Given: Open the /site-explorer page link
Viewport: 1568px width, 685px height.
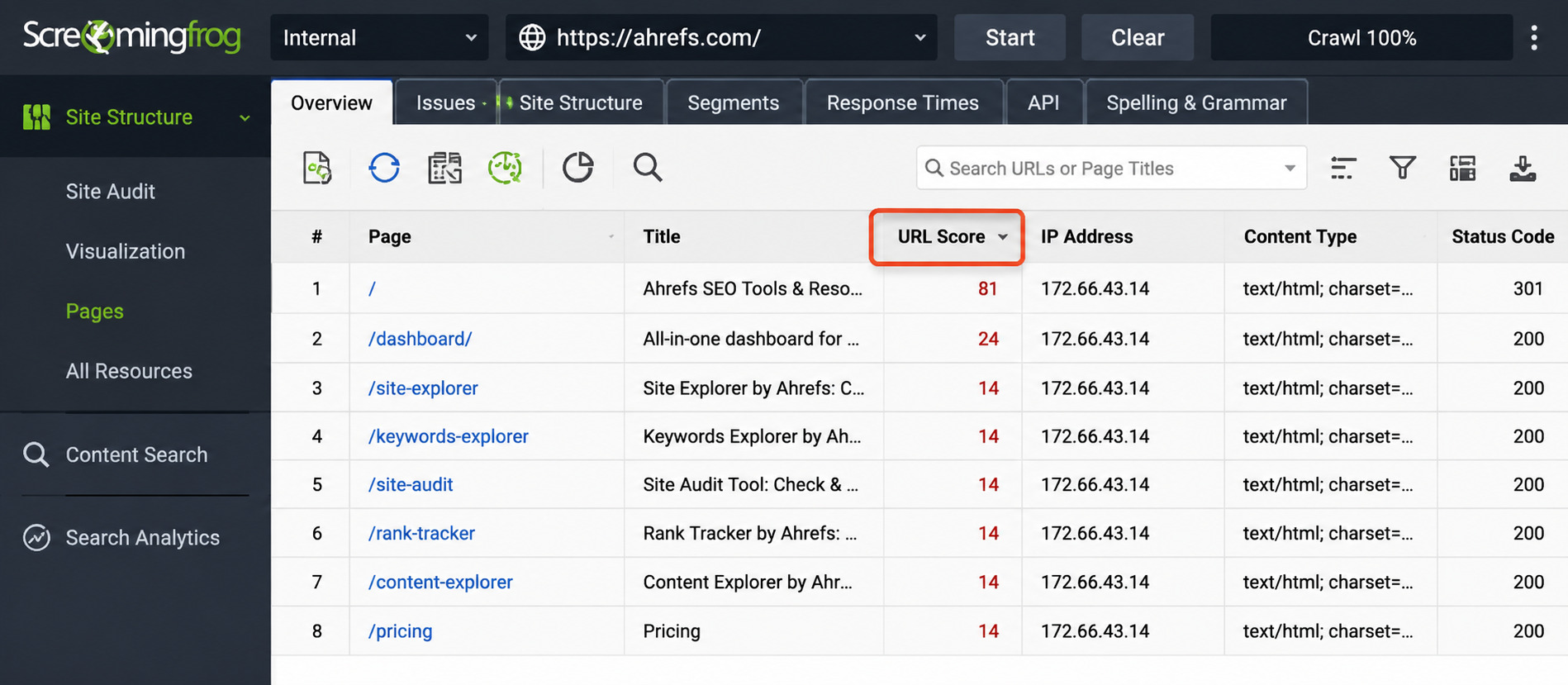Looking at the screenshot, I should [x=423, y=388].
